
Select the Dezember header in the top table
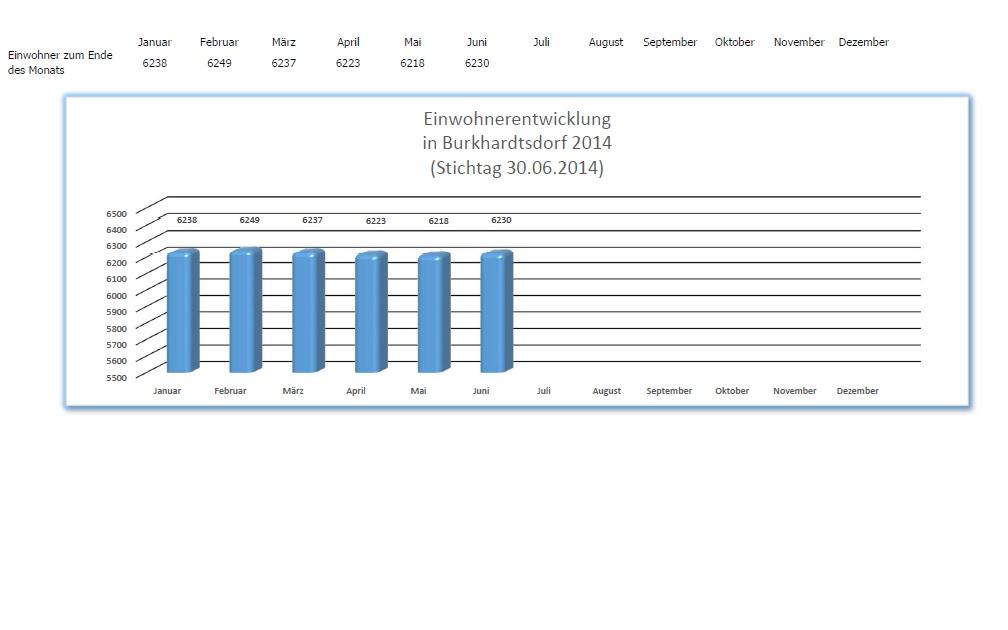click(x=863, y=42)
